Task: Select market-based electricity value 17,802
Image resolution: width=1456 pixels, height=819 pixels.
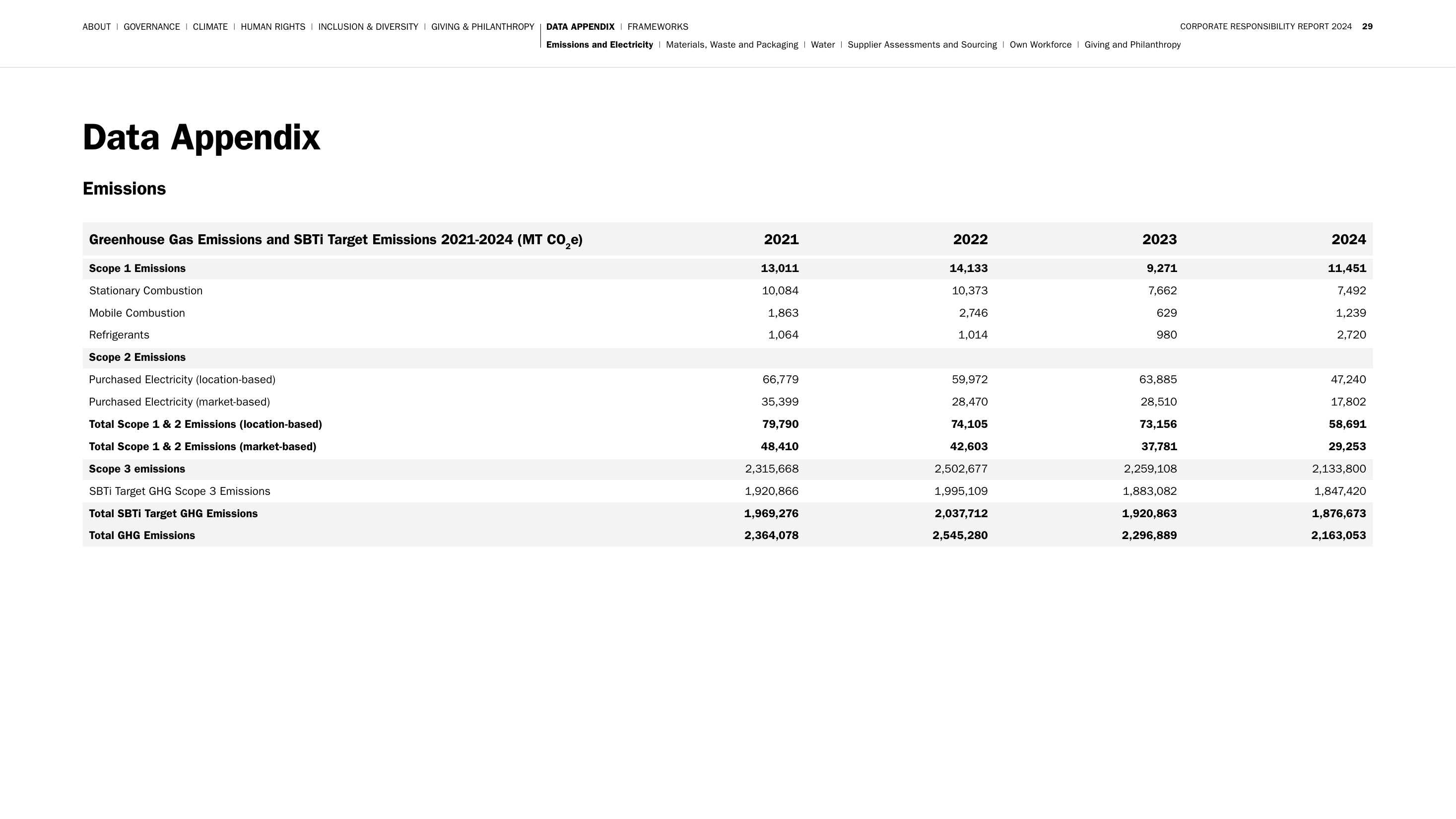Action: pos(1349,402)
